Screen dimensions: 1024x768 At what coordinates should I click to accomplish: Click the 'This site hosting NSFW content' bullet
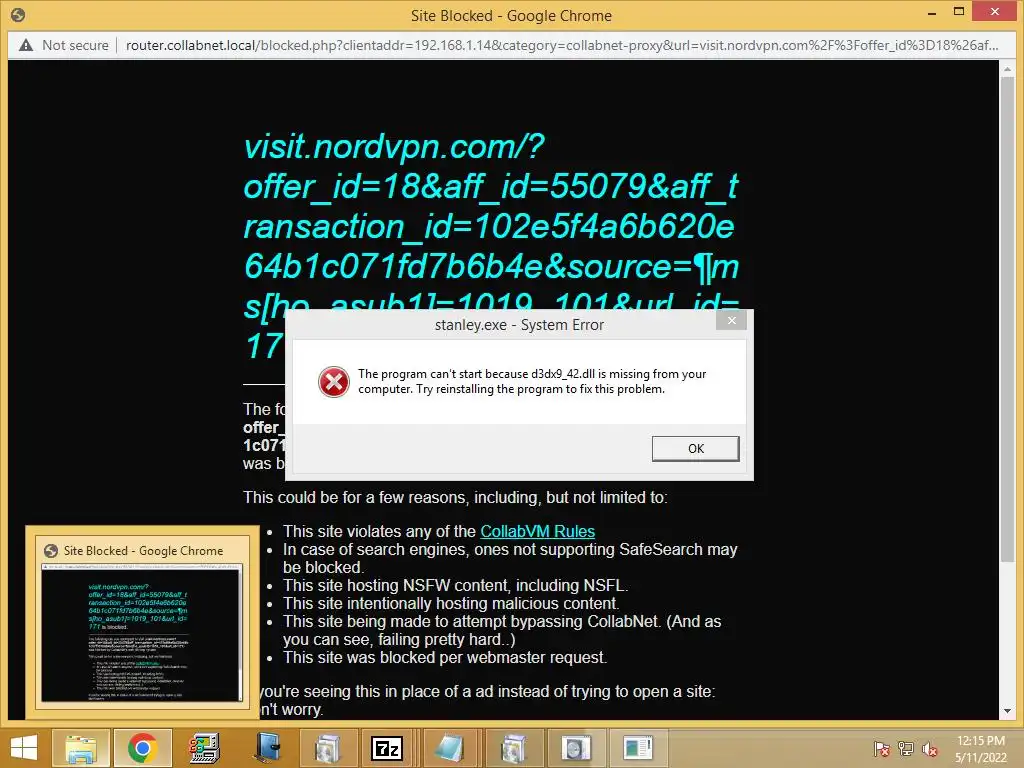pyautogui.click(x=455, y=586)
